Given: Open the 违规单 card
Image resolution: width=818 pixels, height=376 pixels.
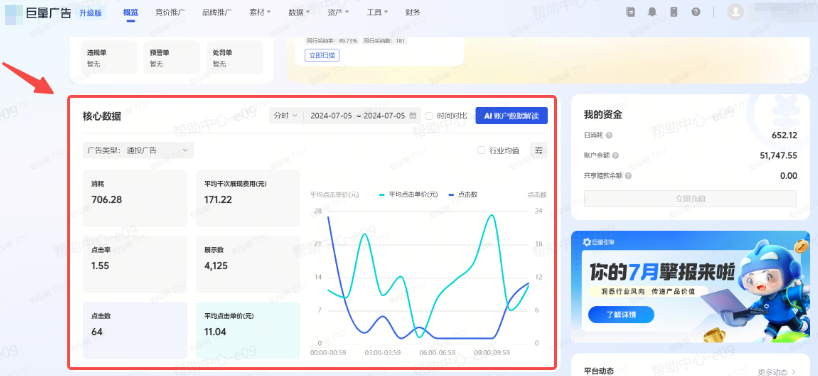Looking at the screenshot, I should 109,57.
